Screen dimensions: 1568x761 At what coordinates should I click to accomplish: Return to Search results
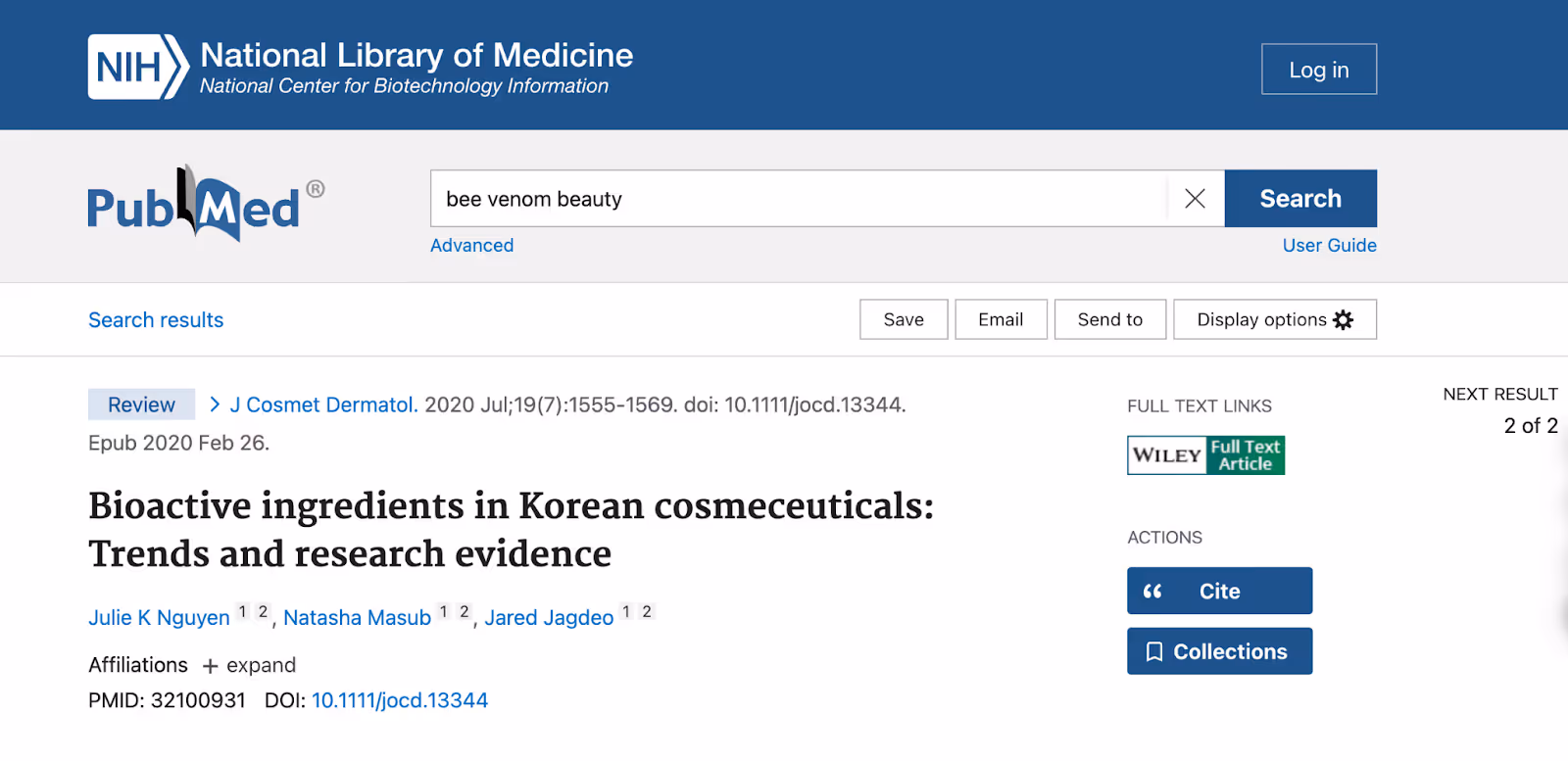pos(156,320)
